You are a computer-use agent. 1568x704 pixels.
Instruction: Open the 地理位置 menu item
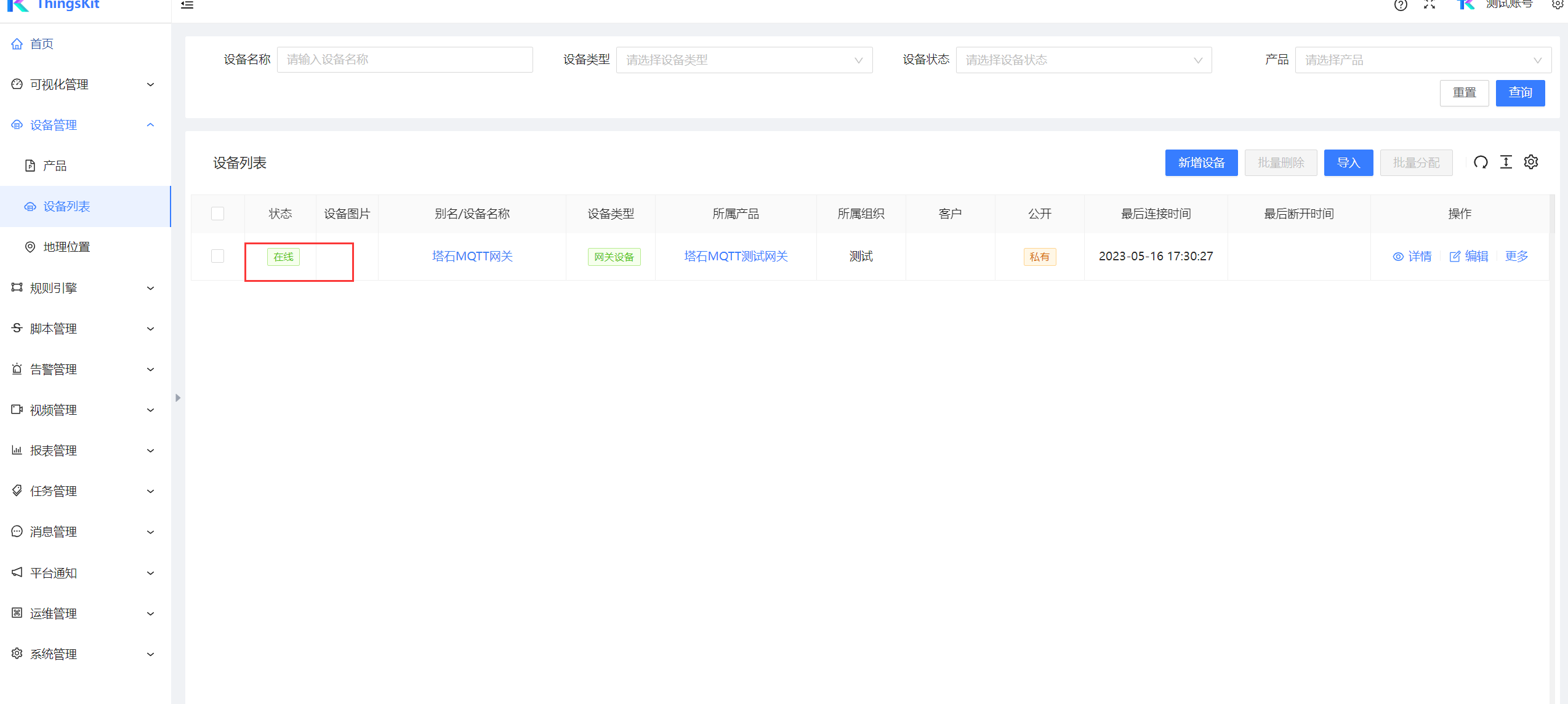pos(66,247)
